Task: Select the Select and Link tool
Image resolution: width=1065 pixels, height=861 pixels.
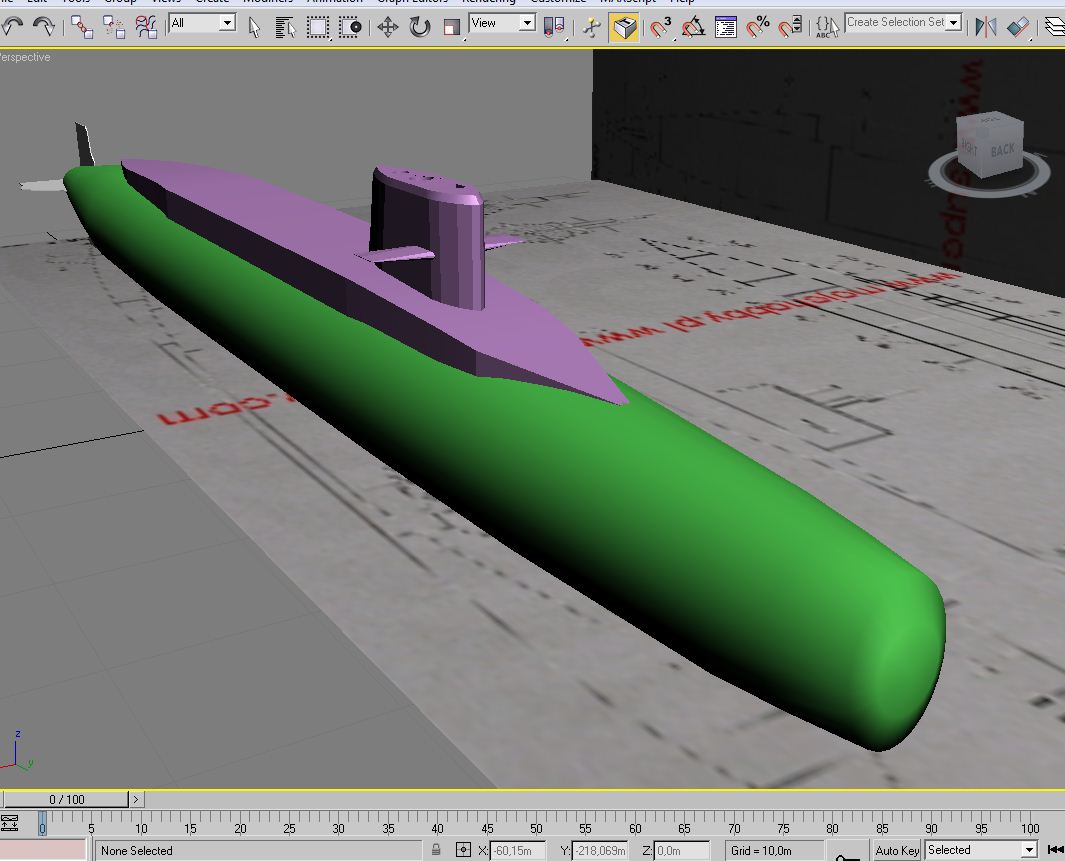Action: (82, 27)
